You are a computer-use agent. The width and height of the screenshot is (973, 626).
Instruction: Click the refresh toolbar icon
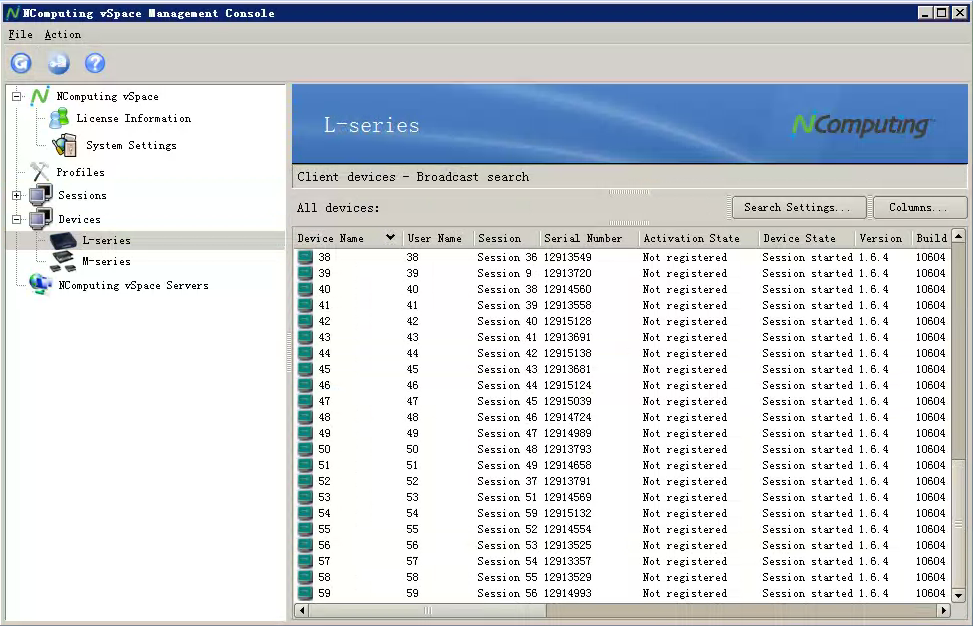click(21, 63)
